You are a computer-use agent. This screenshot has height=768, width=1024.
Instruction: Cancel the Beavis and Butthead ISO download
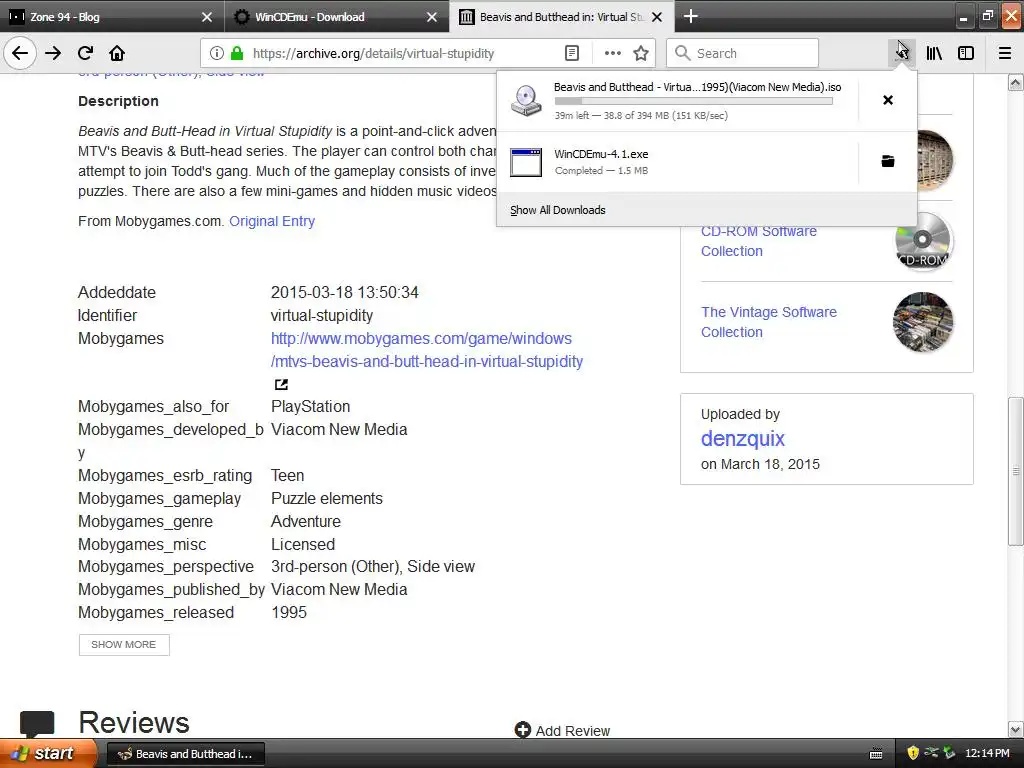(x=888, y=100)
